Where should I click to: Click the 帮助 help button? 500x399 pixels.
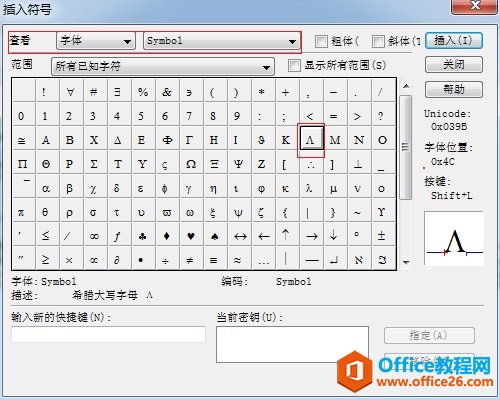point(454,89)
